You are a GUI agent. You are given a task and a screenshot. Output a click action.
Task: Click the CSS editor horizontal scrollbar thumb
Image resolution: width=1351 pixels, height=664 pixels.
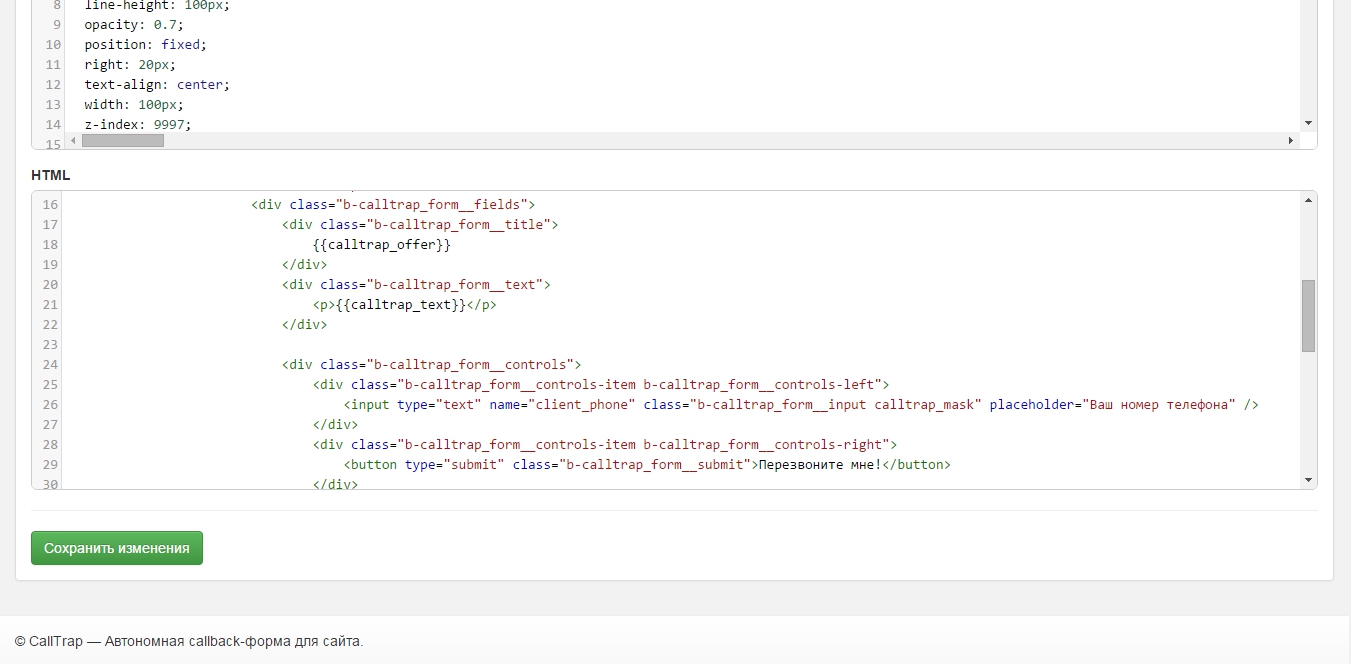[122, 141]
